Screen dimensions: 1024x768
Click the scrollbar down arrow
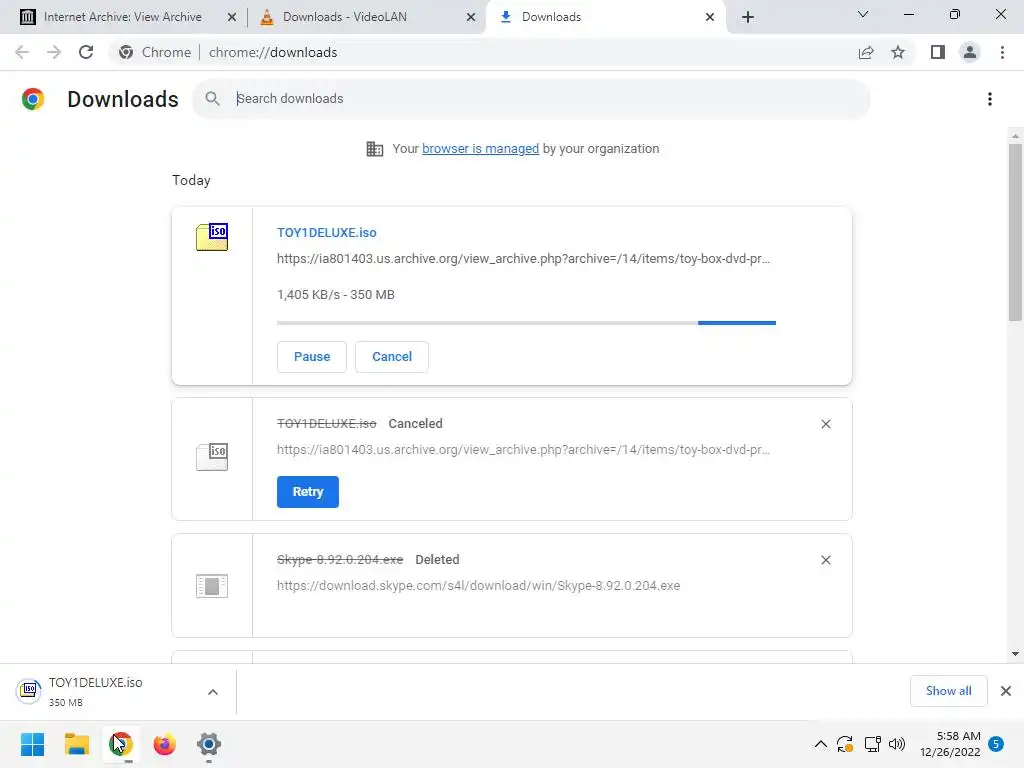(1015, 654)
